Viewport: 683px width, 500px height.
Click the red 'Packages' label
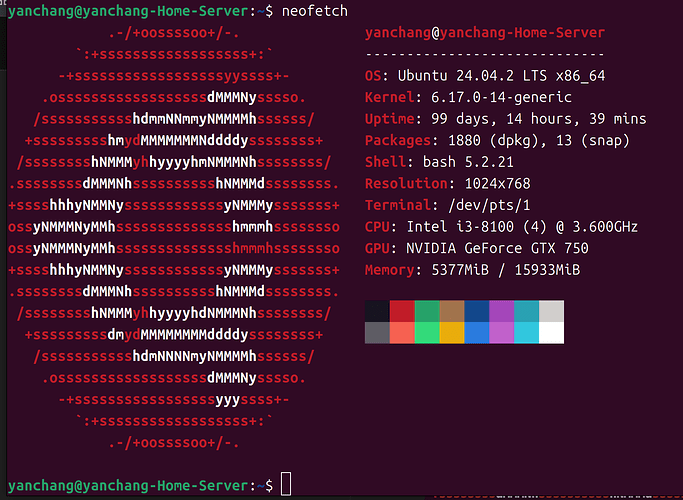pyautogui.click(x=398, y=140)
